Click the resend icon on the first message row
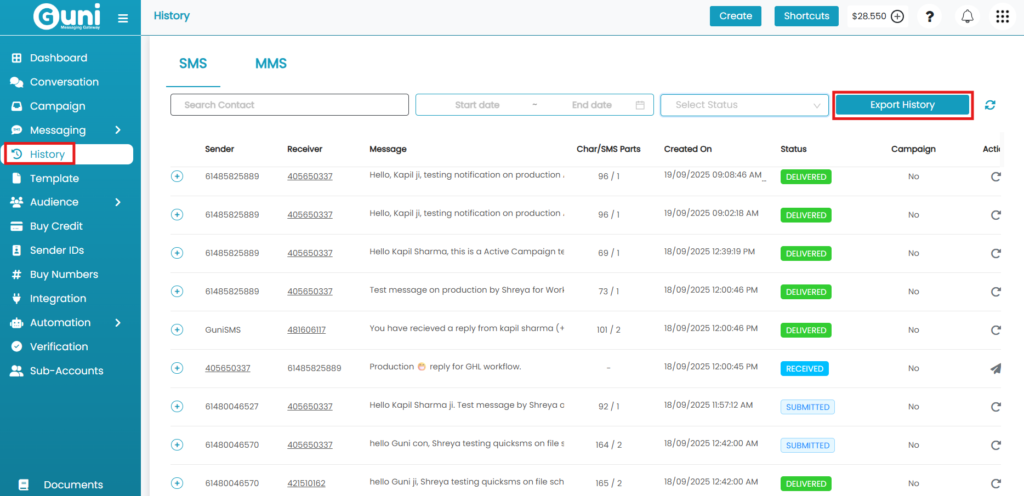This screenshot has height=496, width=1024. 995,176
